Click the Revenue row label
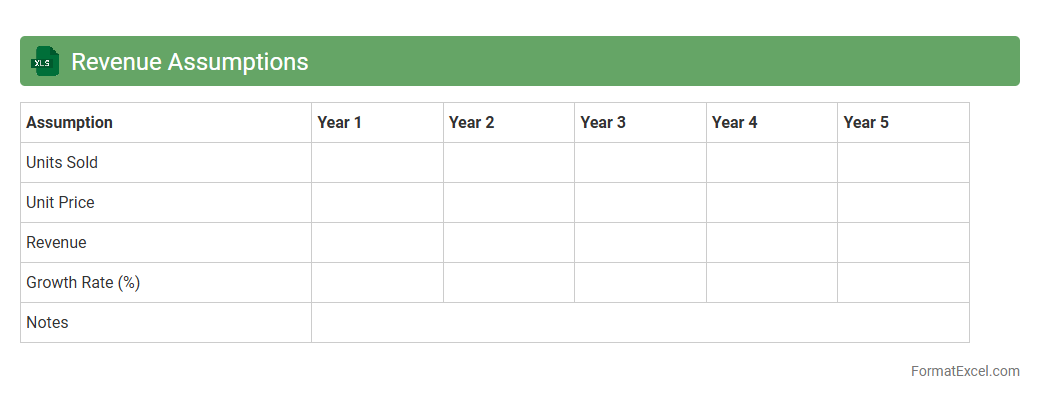The height and width of the screenshot is (400, 1040). 56,242
